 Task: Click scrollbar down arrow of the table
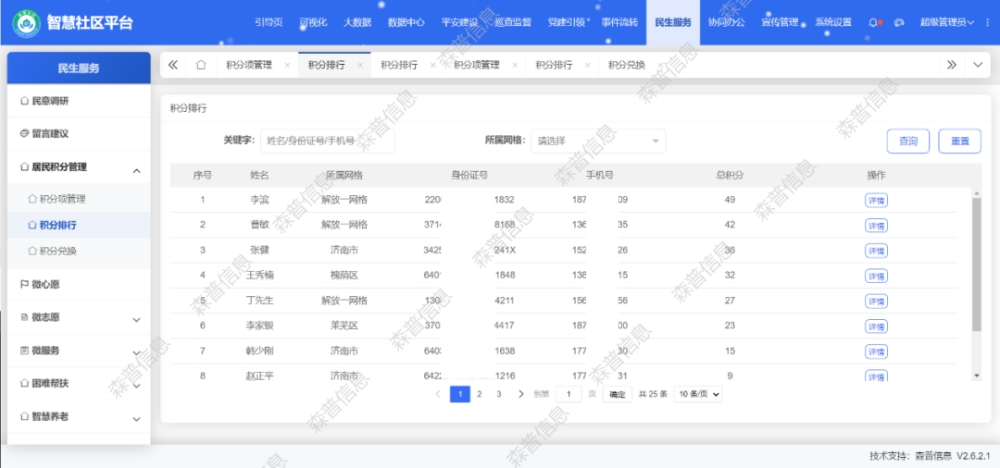[x=976, y=376]
